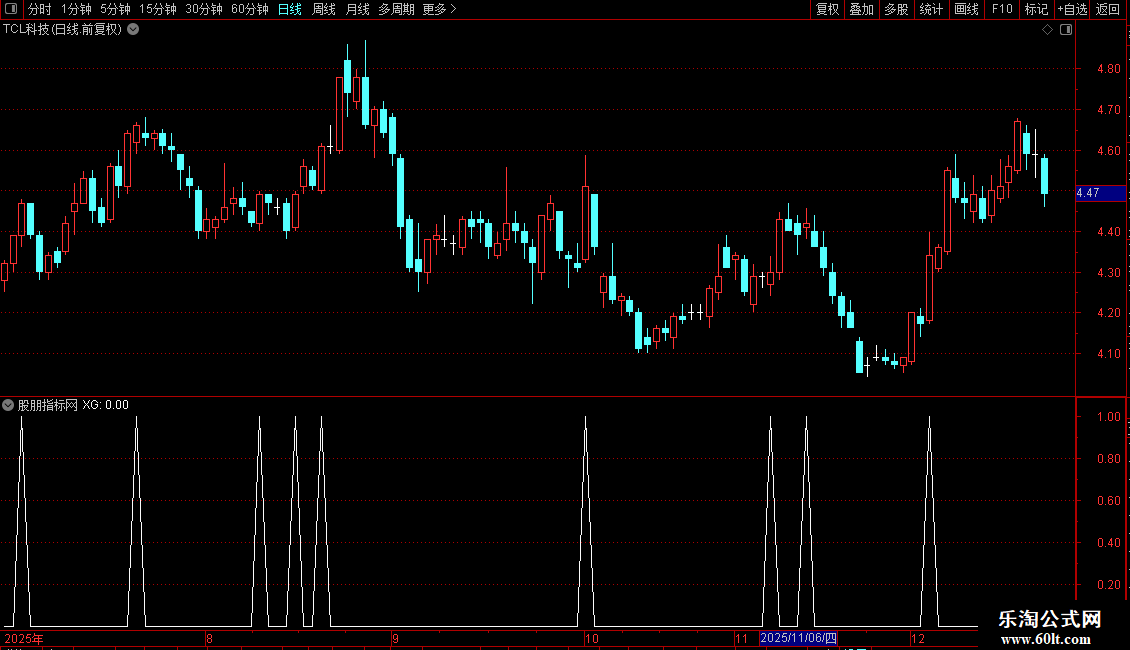Switch to 分时 intraday view
The image size is (1130, 650).
pos(40,9)
